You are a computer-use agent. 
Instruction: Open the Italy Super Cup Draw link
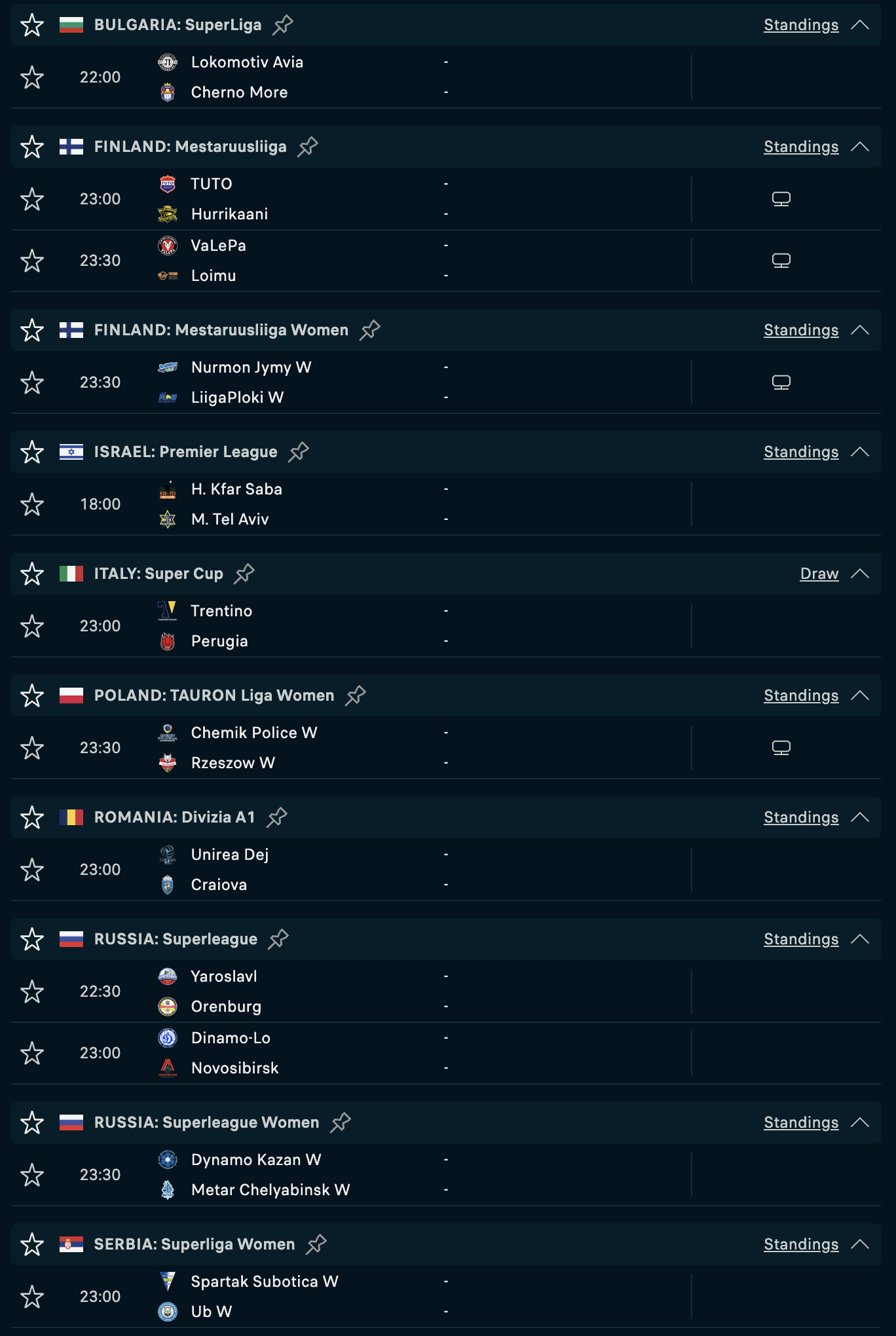819,574
